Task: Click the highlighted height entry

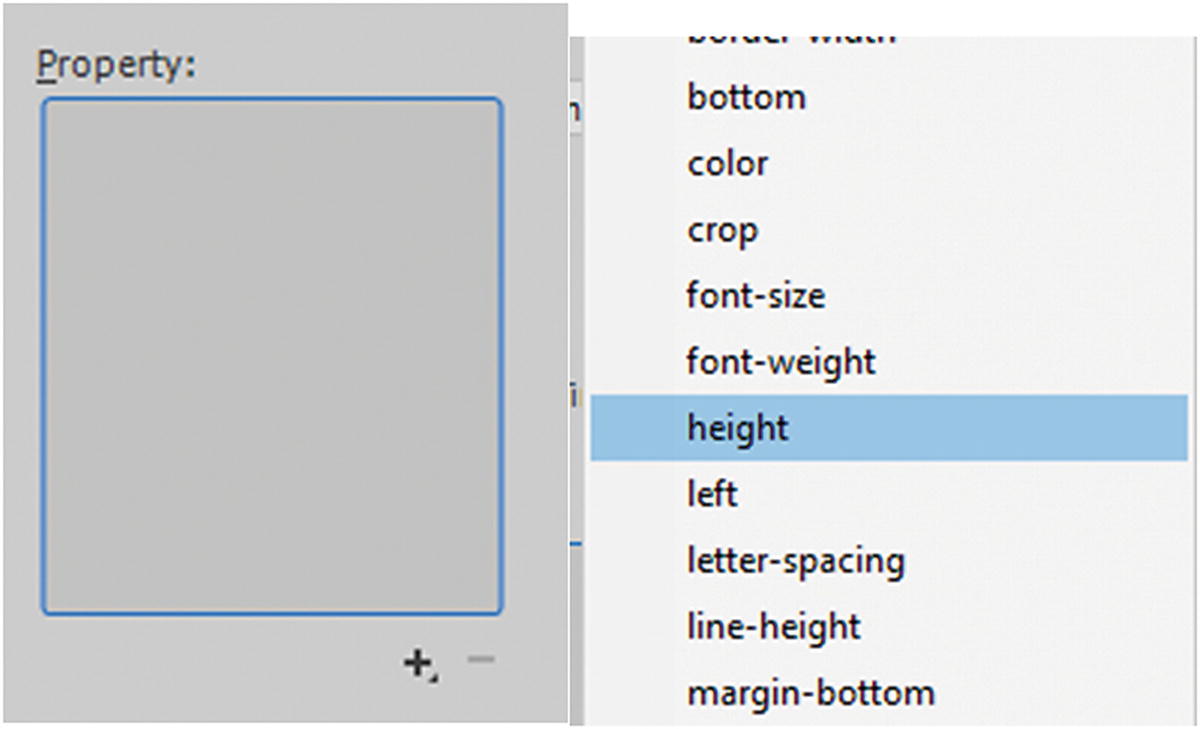Action: coord(737,427)
